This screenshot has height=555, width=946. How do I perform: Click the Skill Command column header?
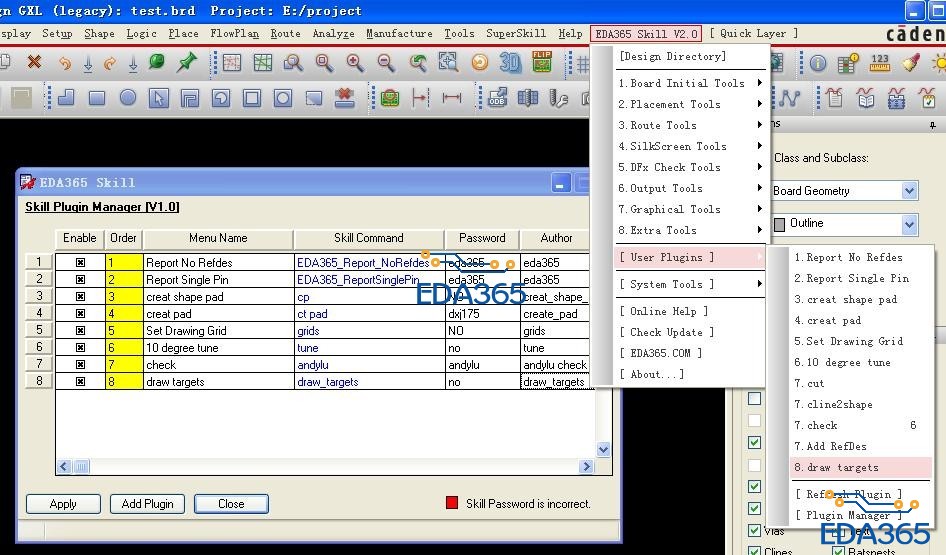coord(369,238)
